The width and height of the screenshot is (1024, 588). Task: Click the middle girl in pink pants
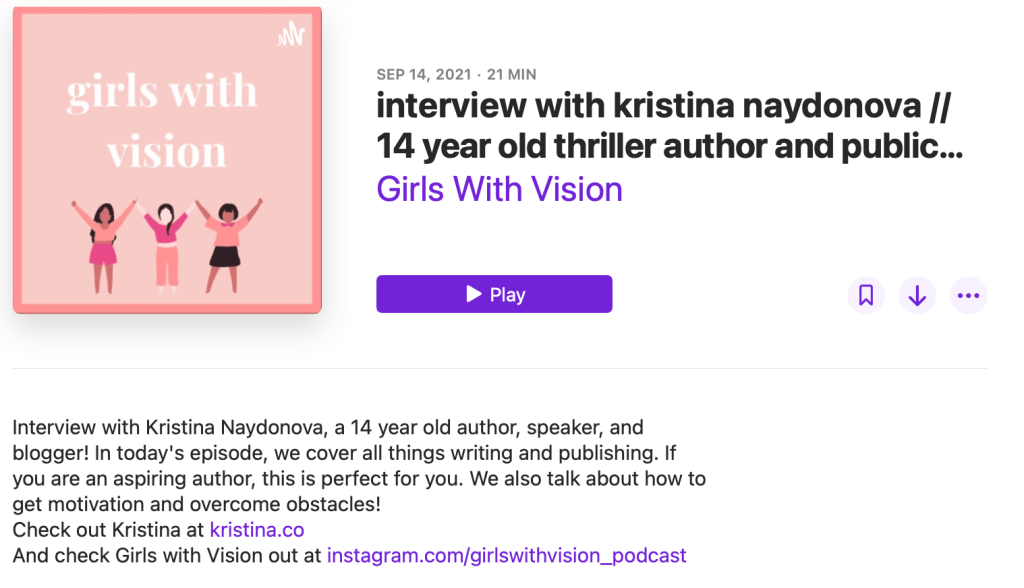point(166,245)
